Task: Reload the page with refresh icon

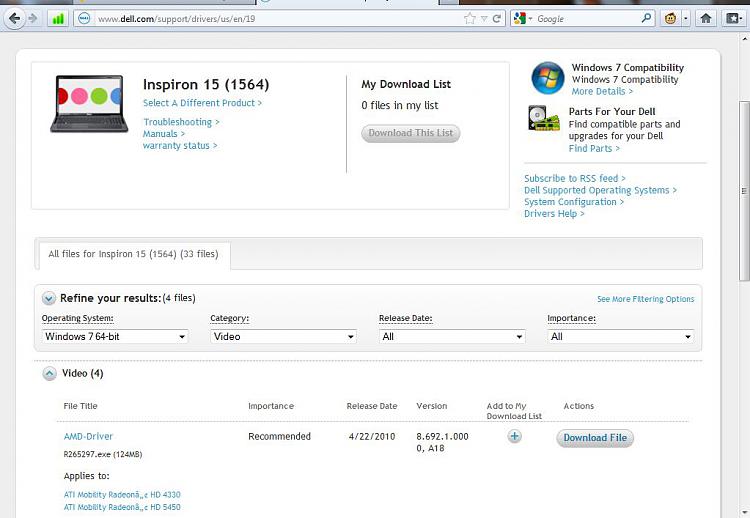Action: 497,19
